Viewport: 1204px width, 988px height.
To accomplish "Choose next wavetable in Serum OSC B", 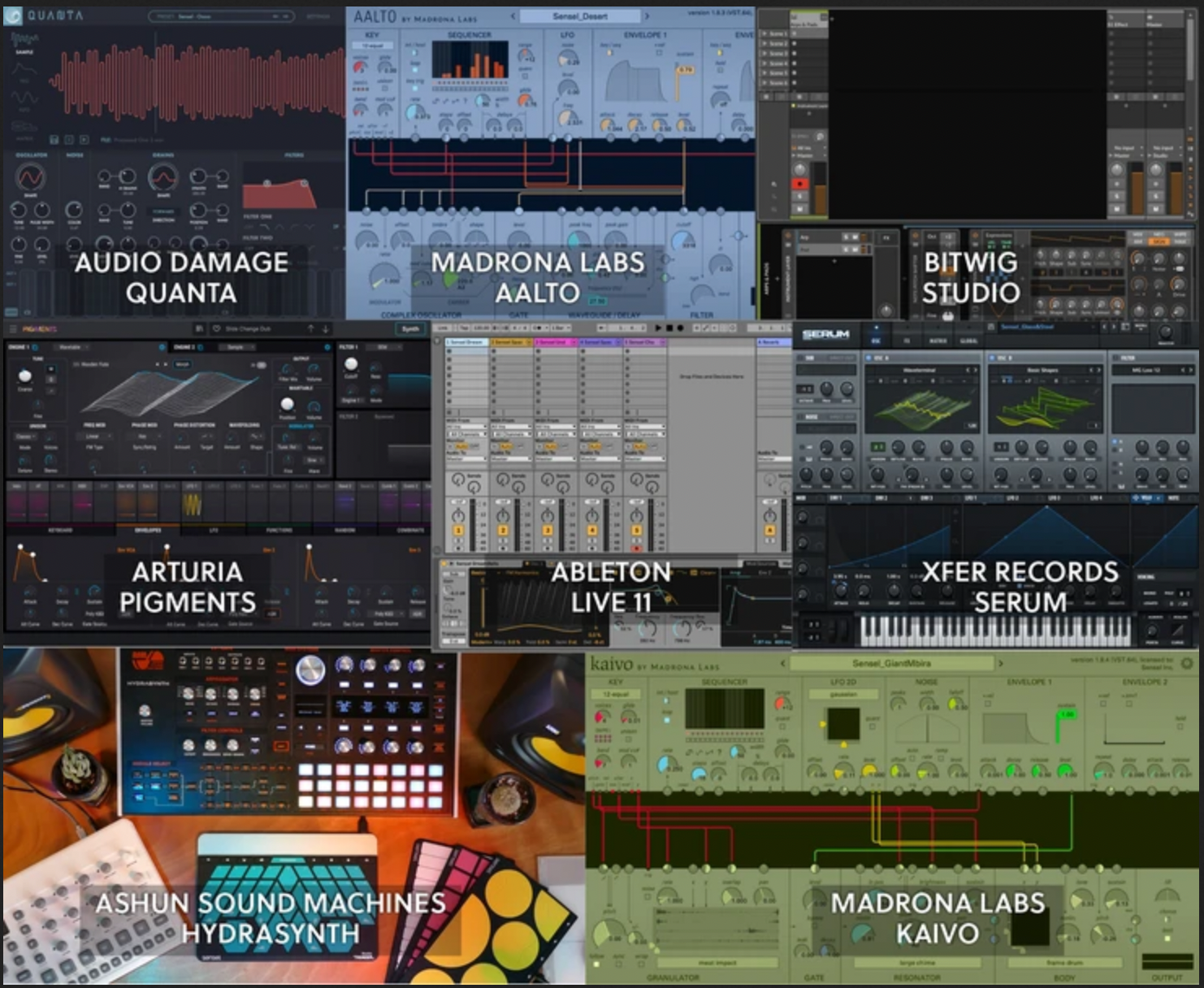I will pos(1098,370).
